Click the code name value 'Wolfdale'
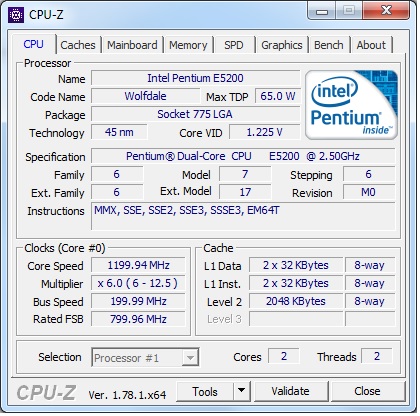Image resolution: width=420 pixels, height=416 pixels. pos(145,96)
